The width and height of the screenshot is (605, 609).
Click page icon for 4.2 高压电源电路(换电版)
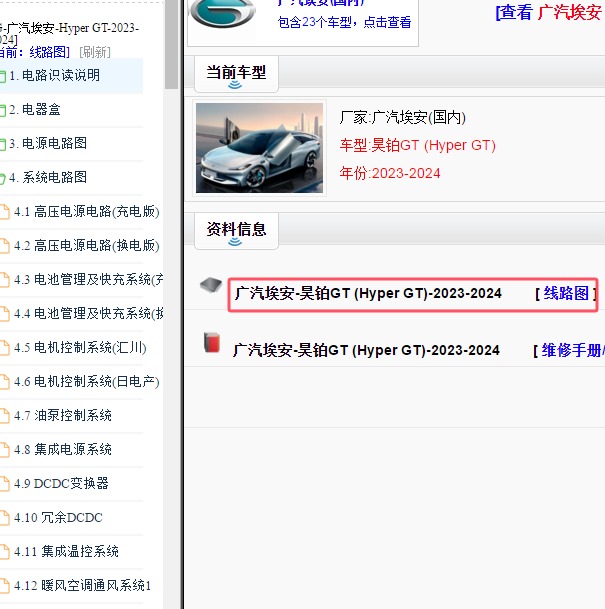[5, 246]
